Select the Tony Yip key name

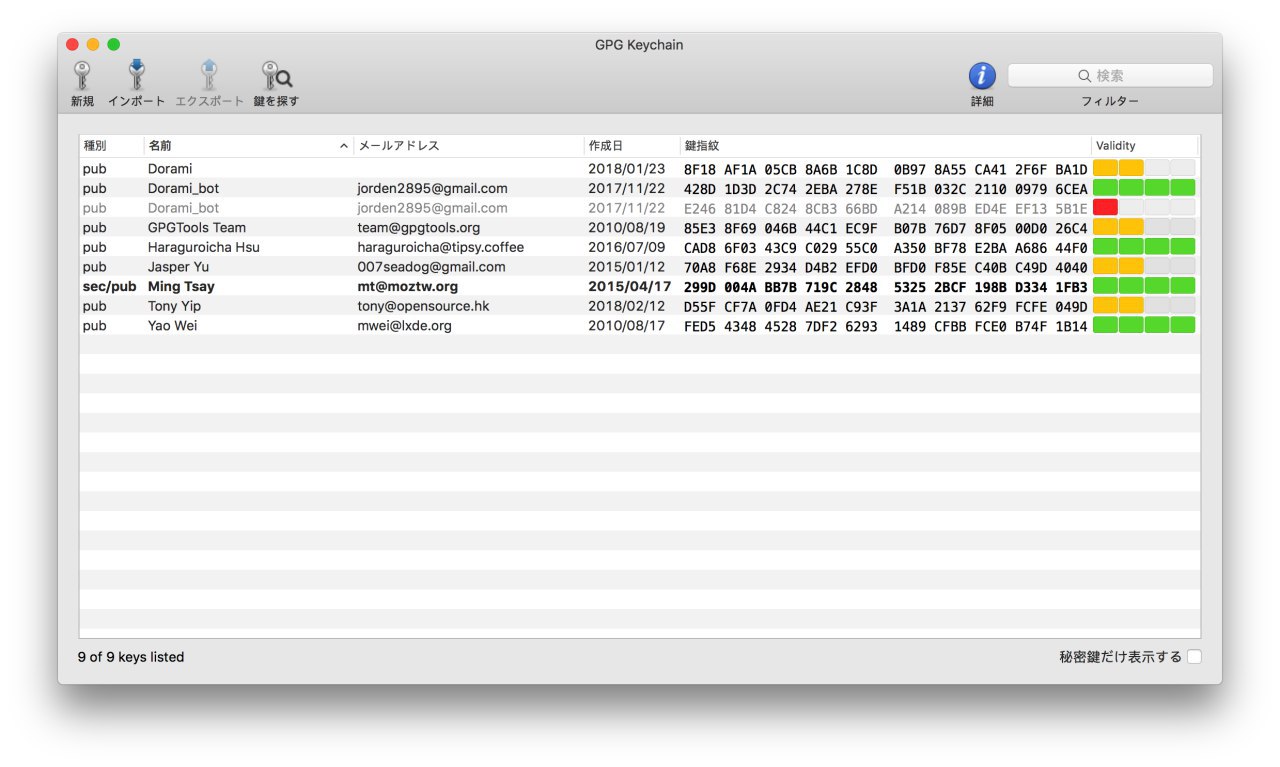[172, 306]
